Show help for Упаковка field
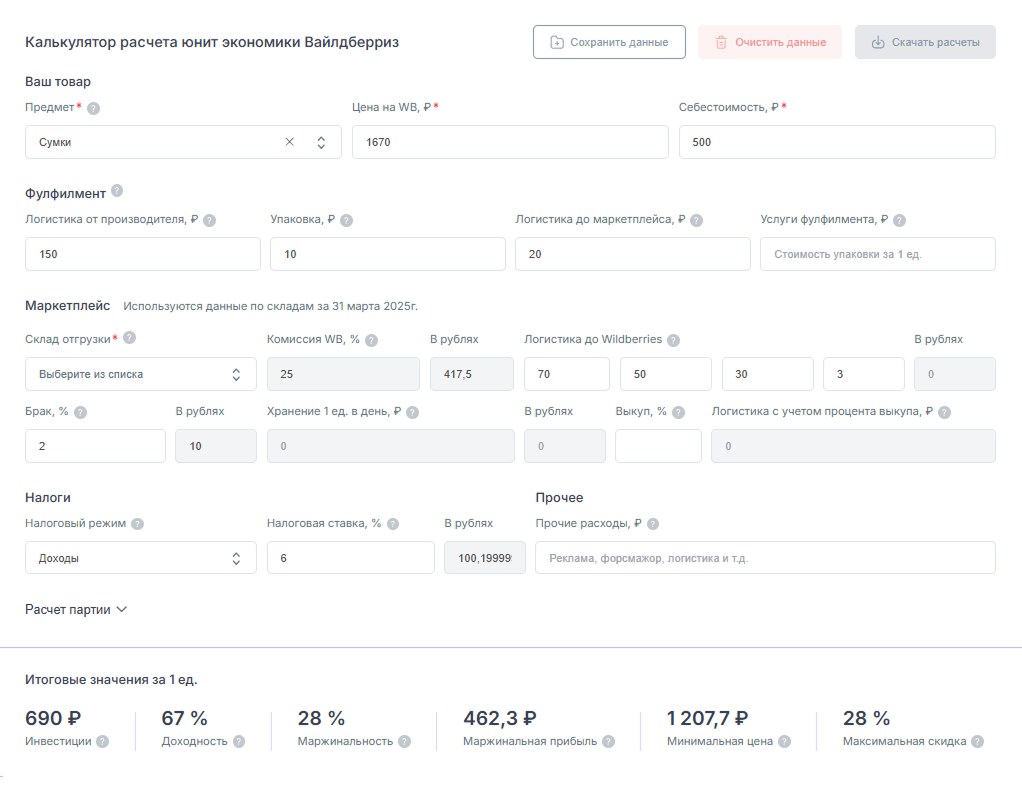Viewport: 1022px width, 792px height. pos(347,220)
